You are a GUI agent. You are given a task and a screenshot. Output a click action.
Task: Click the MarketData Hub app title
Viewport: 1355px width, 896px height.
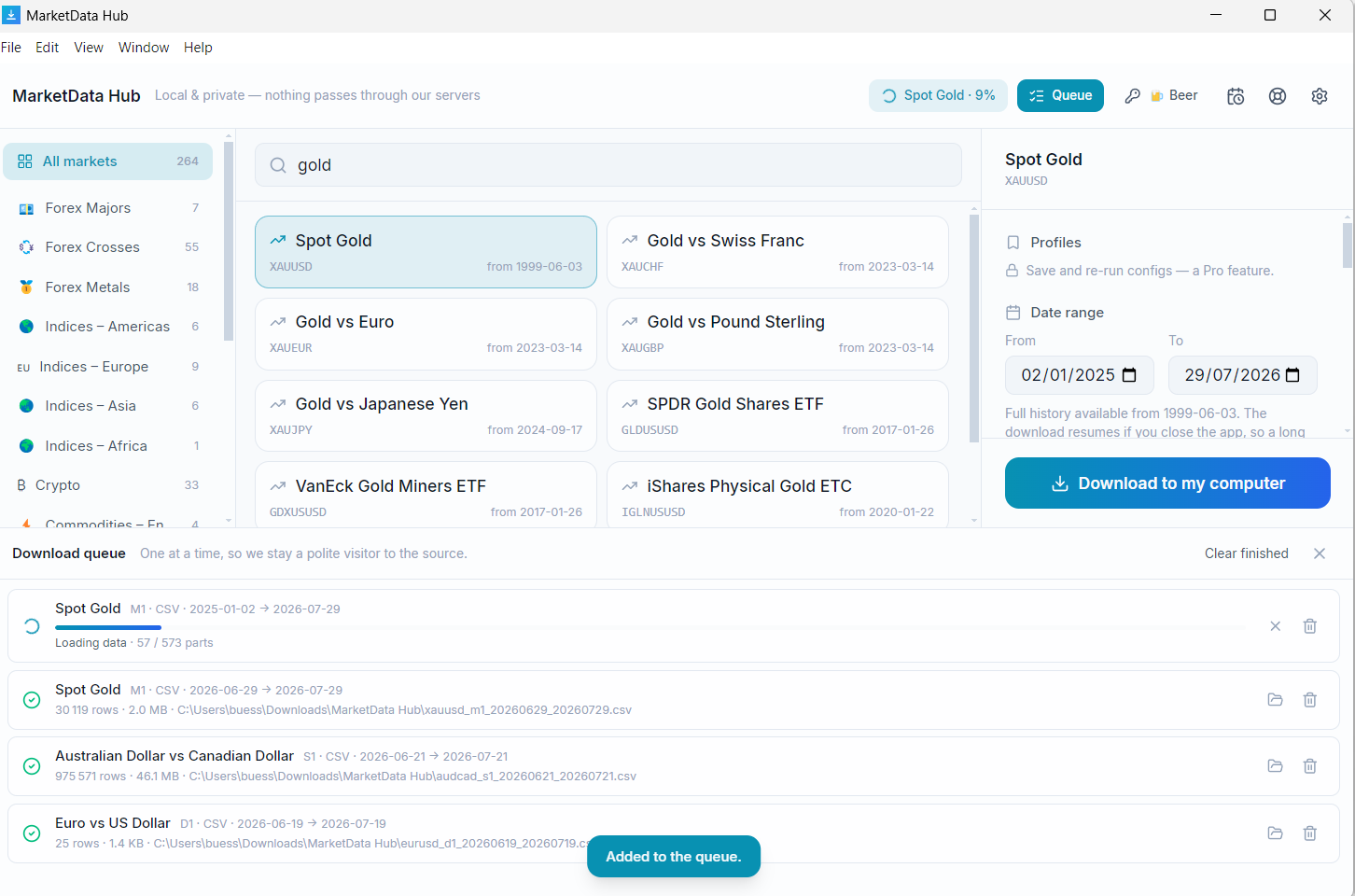(x=77, y=96)
